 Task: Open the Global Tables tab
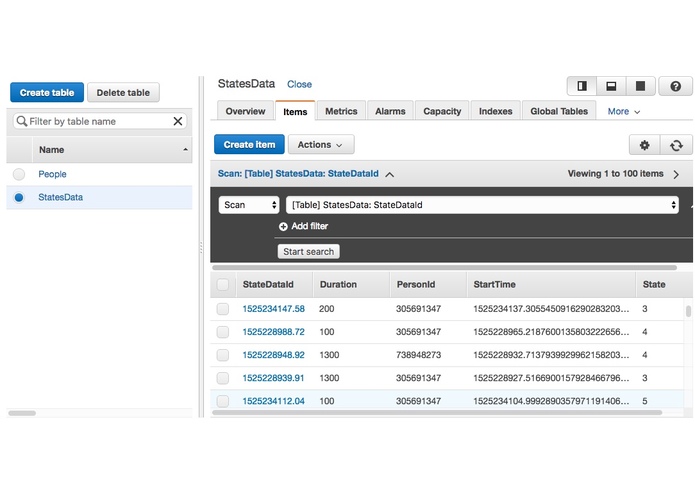tap(559, 111)
